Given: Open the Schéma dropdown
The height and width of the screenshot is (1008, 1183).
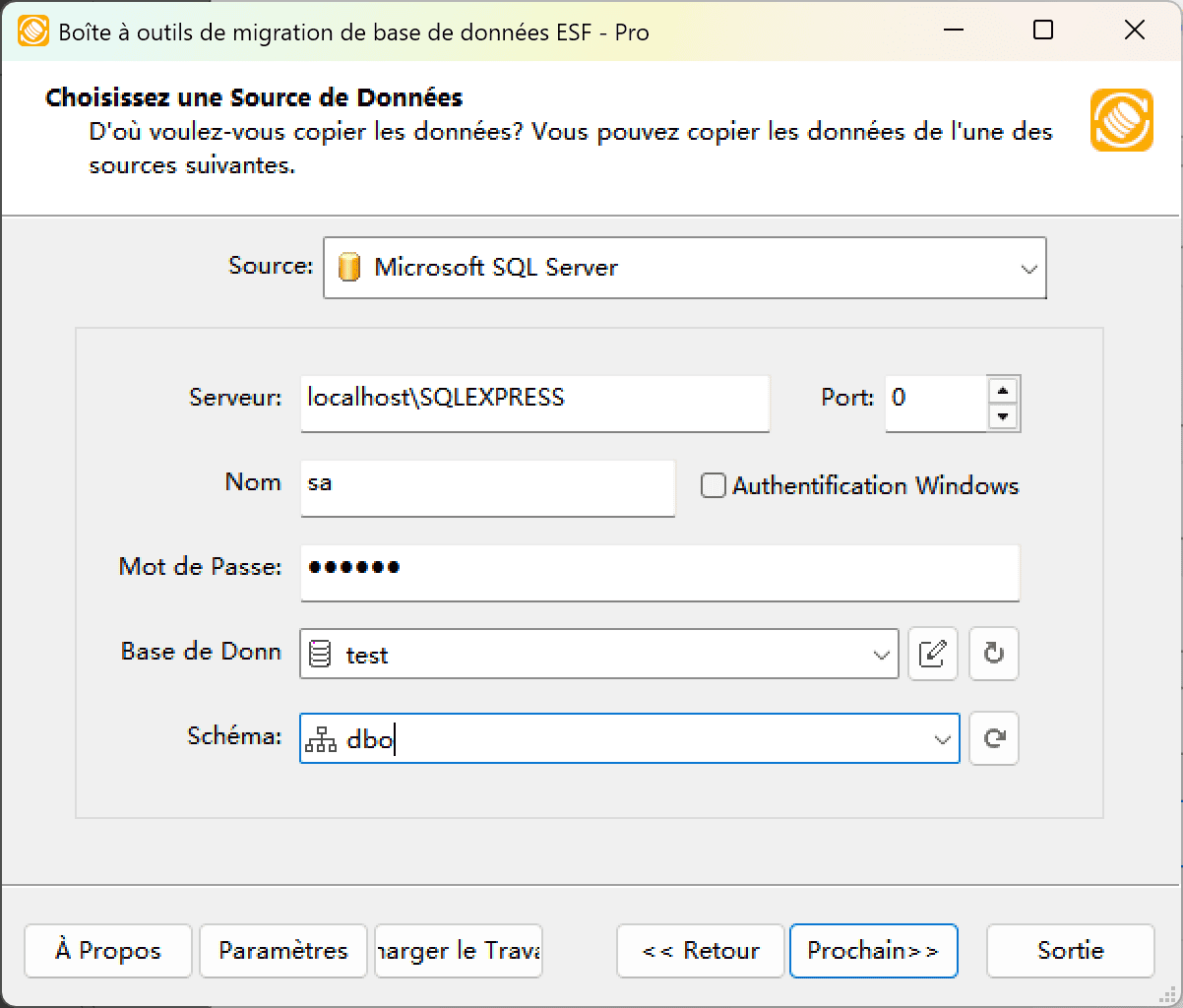Looking at the screenshot, I should 941,738.
